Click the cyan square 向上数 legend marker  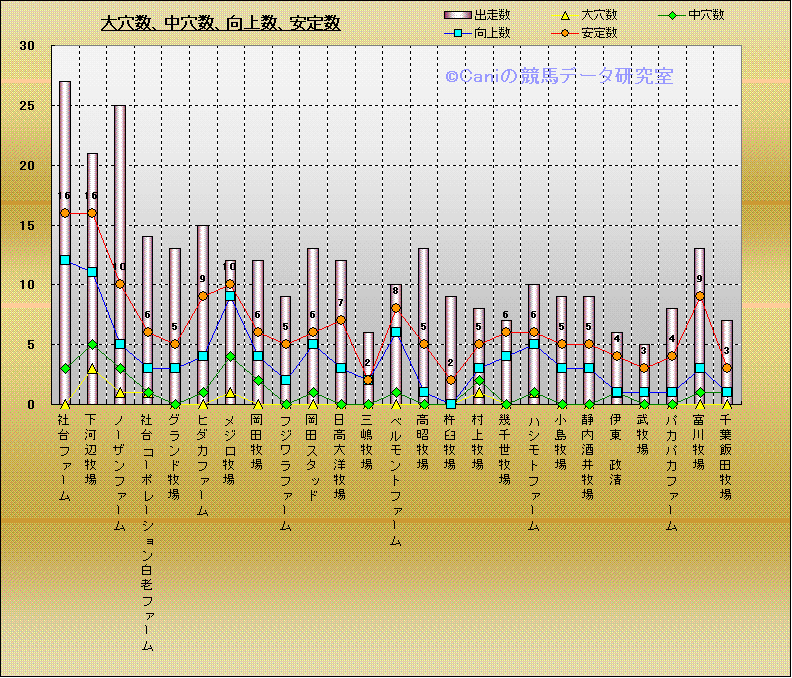coord(457,33)
